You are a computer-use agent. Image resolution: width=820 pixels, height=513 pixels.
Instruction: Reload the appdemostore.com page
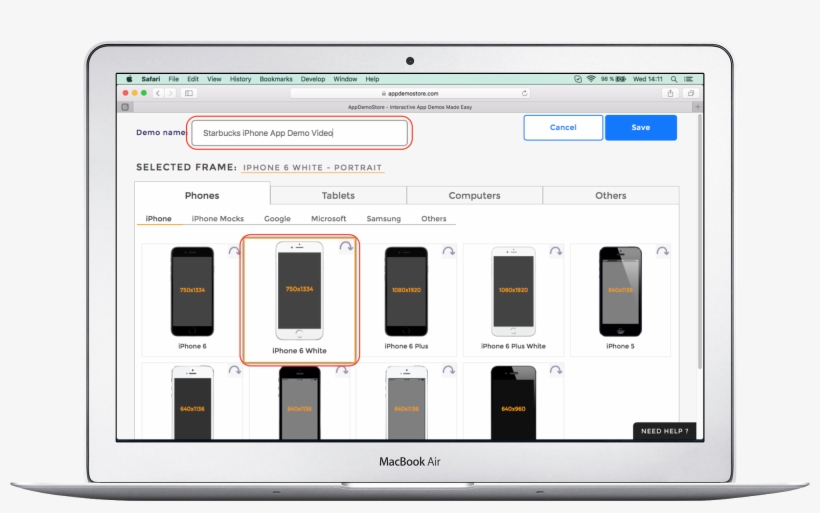[x=525, y=93]
